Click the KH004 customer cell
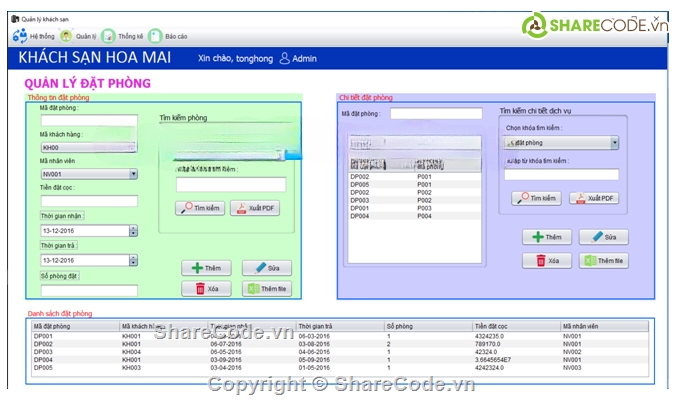The image size is (680, 404). (x=164, y=352)
